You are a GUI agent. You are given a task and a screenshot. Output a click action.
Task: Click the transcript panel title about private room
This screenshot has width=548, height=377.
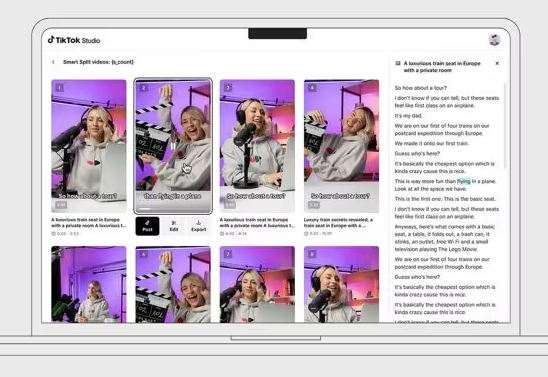tap(442, 67)
